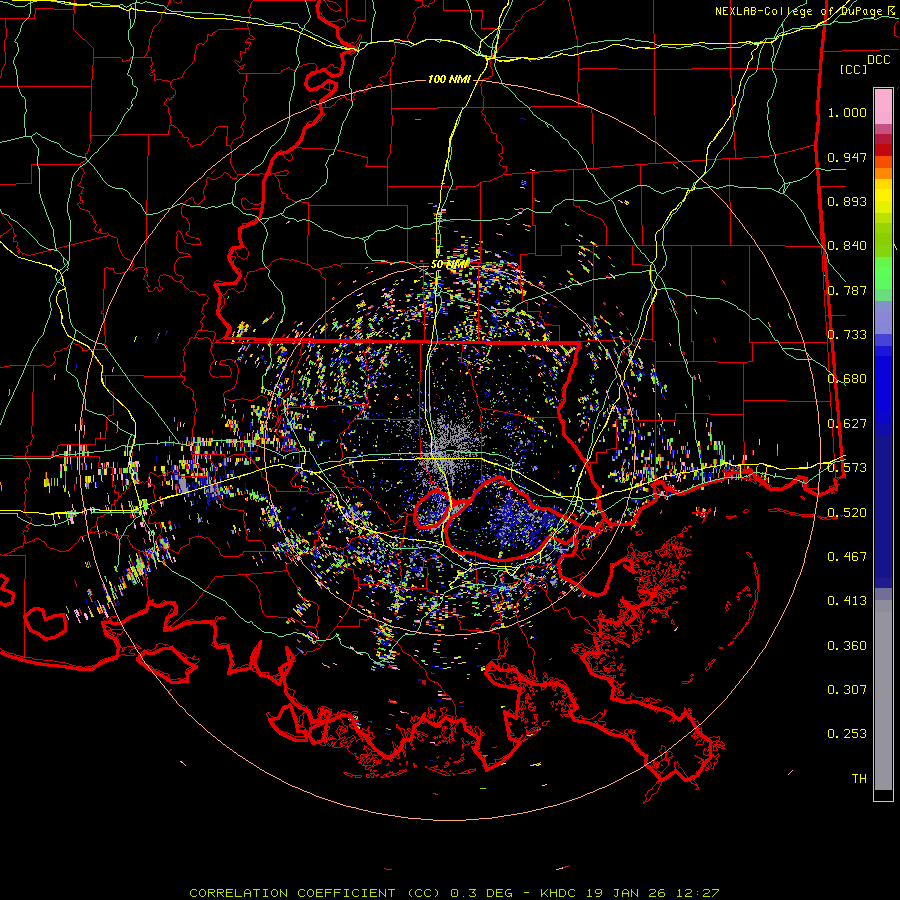
Task: Click the 0.787 value on color scale
Action: [847, 290]
